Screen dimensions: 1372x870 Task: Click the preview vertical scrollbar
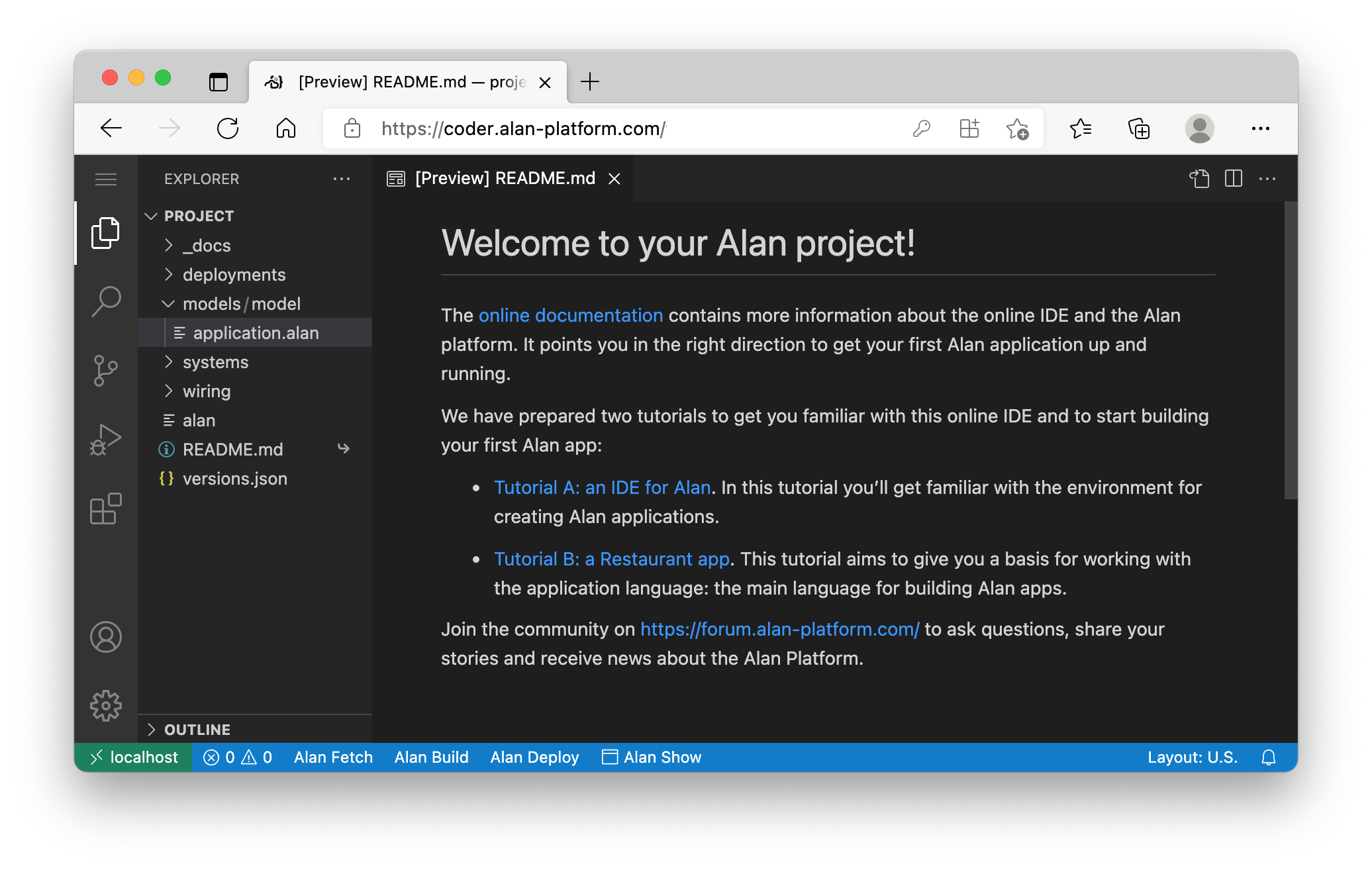coord(1290,350)
